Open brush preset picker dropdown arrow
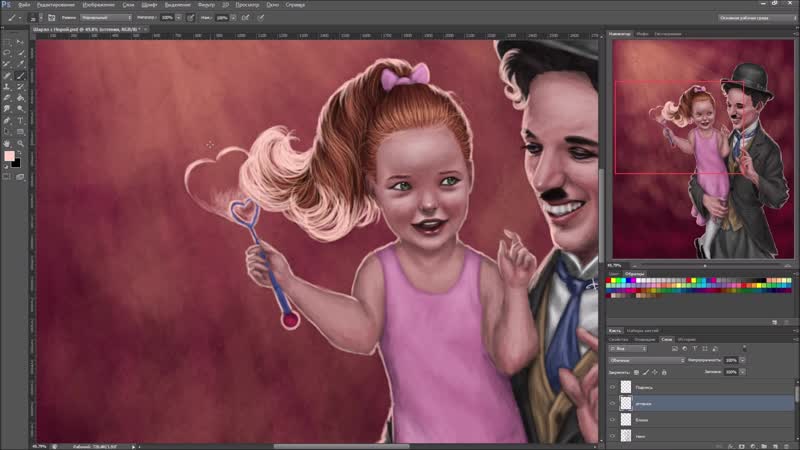Viewport: 800px width, 450px height. (41, 18)
